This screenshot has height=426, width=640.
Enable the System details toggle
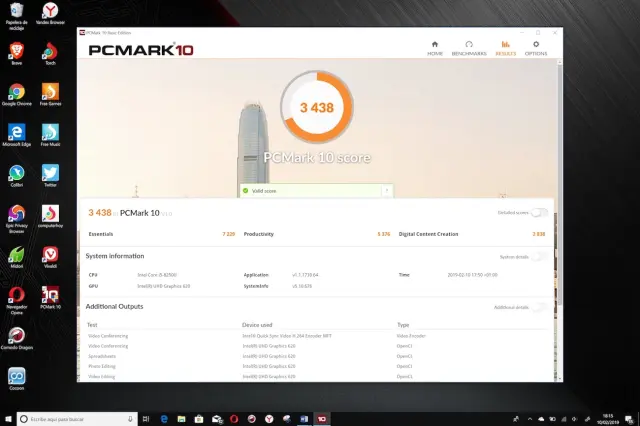[539, 256]
